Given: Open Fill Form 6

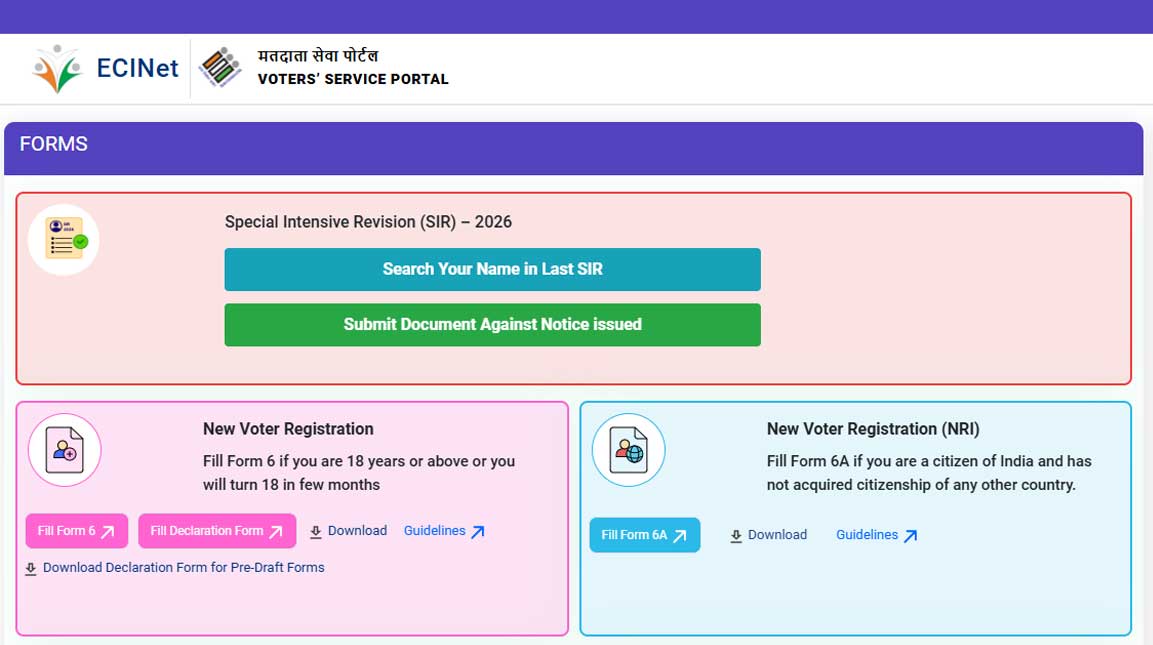Looking at the screenshot, I should coord(76,531).
